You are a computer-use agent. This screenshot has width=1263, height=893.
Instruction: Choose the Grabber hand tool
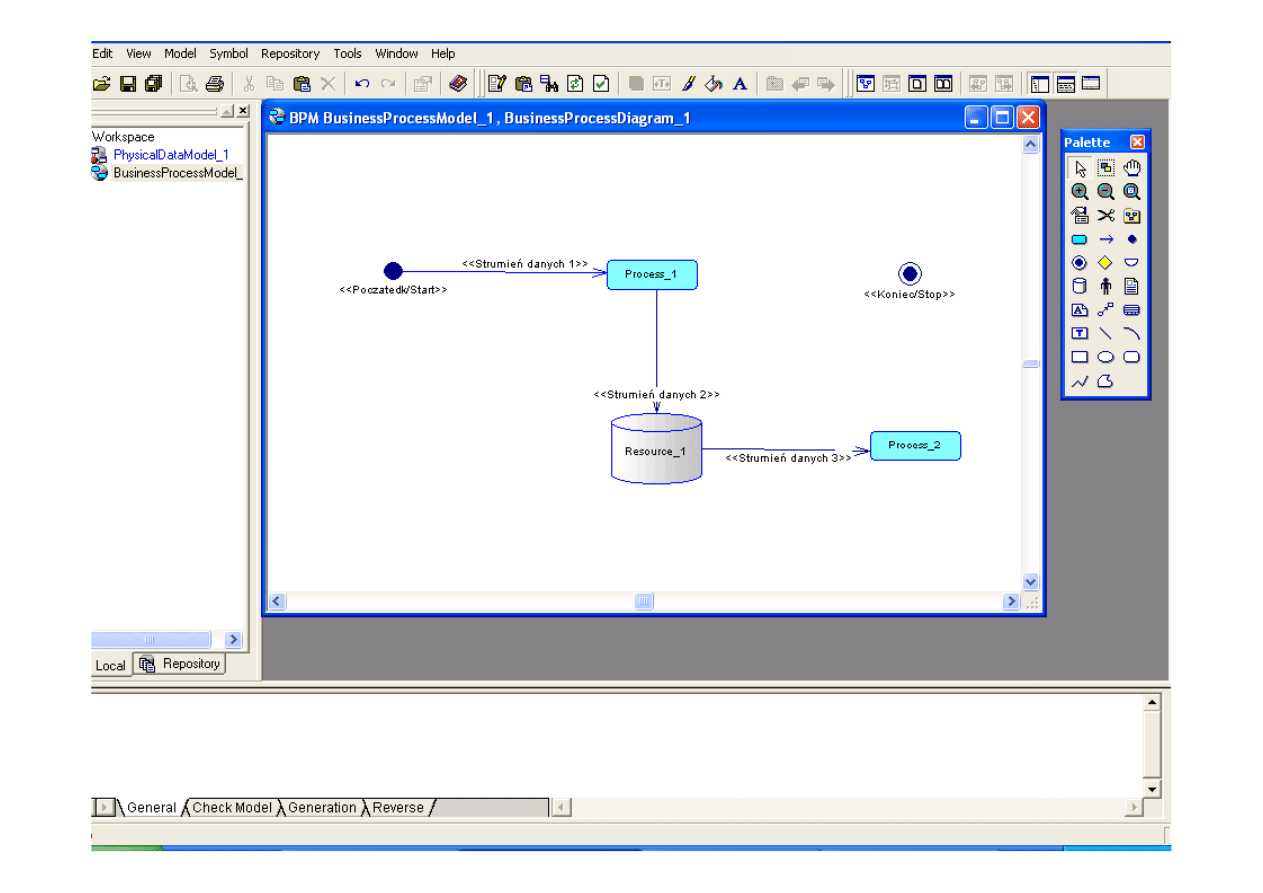(x=1132, y=168)
